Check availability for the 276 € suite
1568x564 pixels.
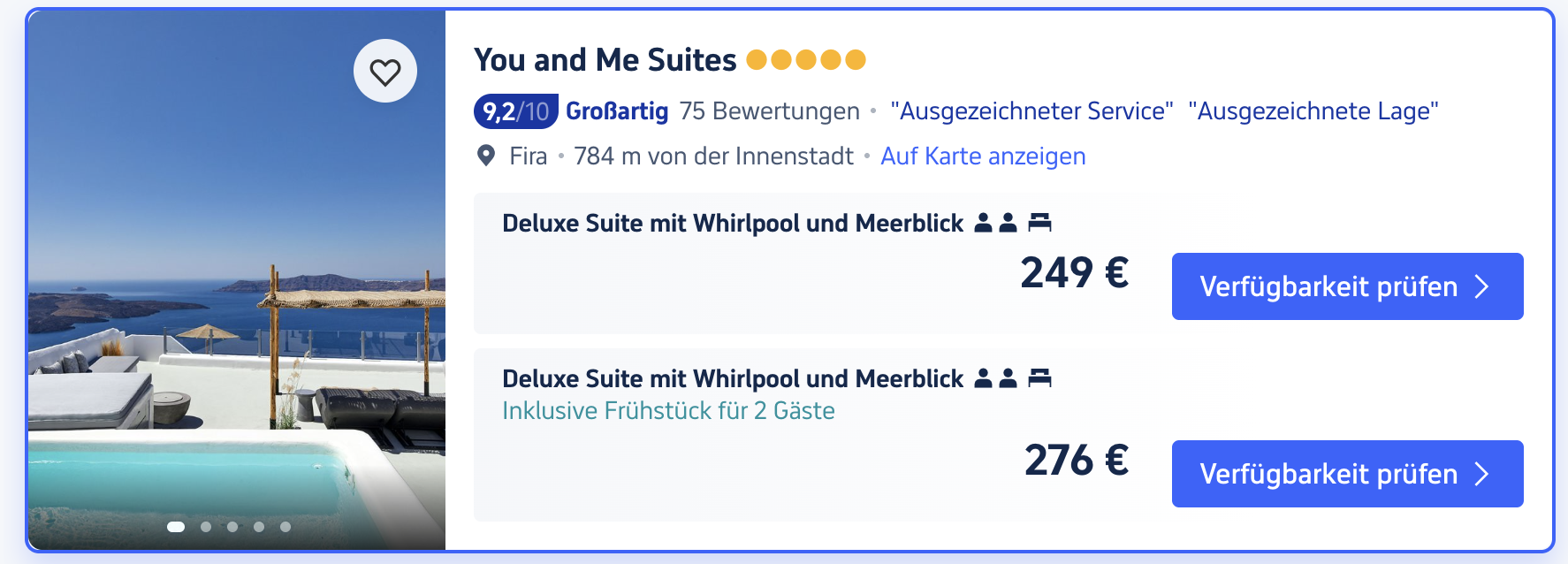click(x=1347, y=474)
